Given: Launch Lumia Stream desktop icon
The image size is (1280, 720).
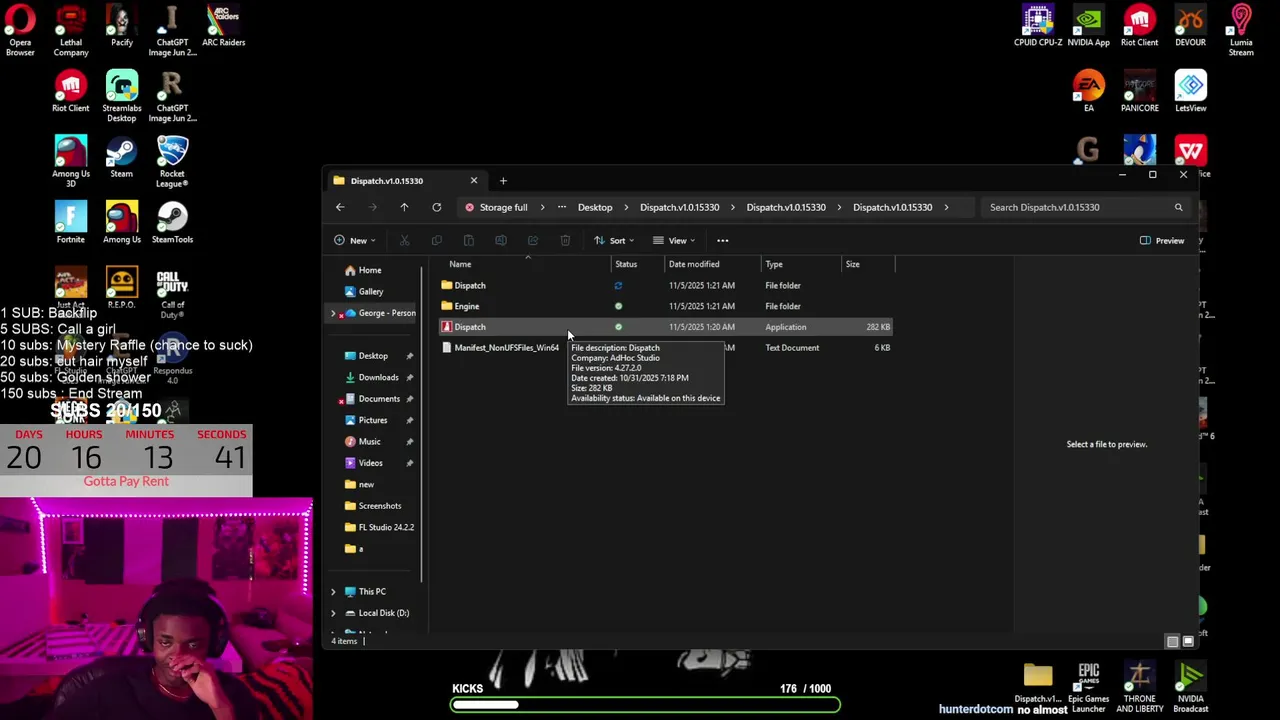Looking at the screenshot, I should point(1241,30).
